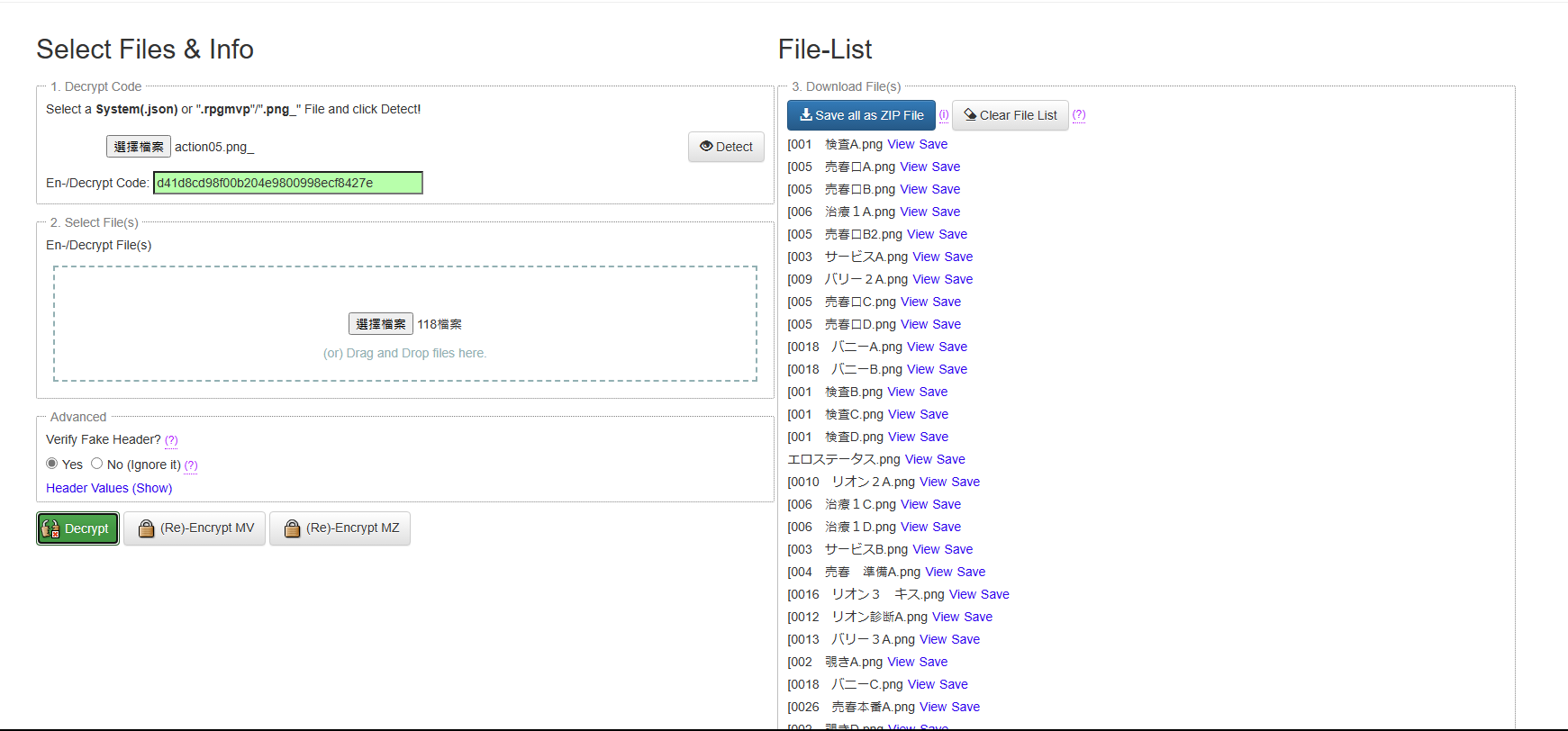
Task: Select Yes for Verify Fake Header
Action: [x=52, y=464]
